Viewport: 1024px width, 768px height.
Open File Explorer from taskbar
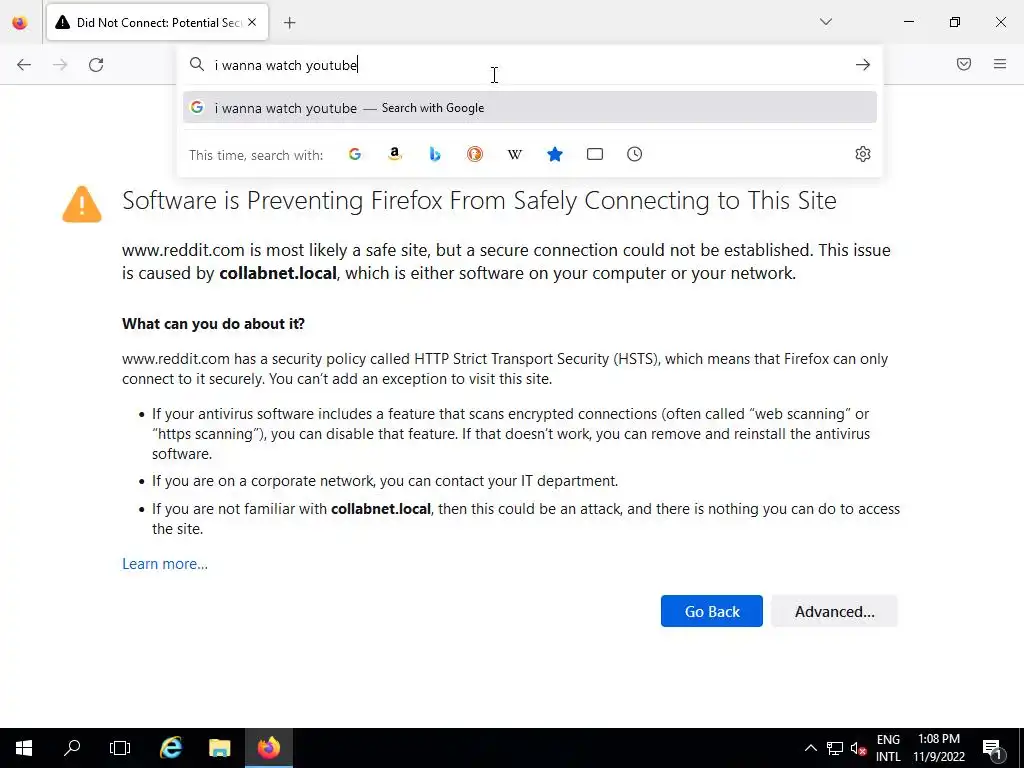point(219,748)
